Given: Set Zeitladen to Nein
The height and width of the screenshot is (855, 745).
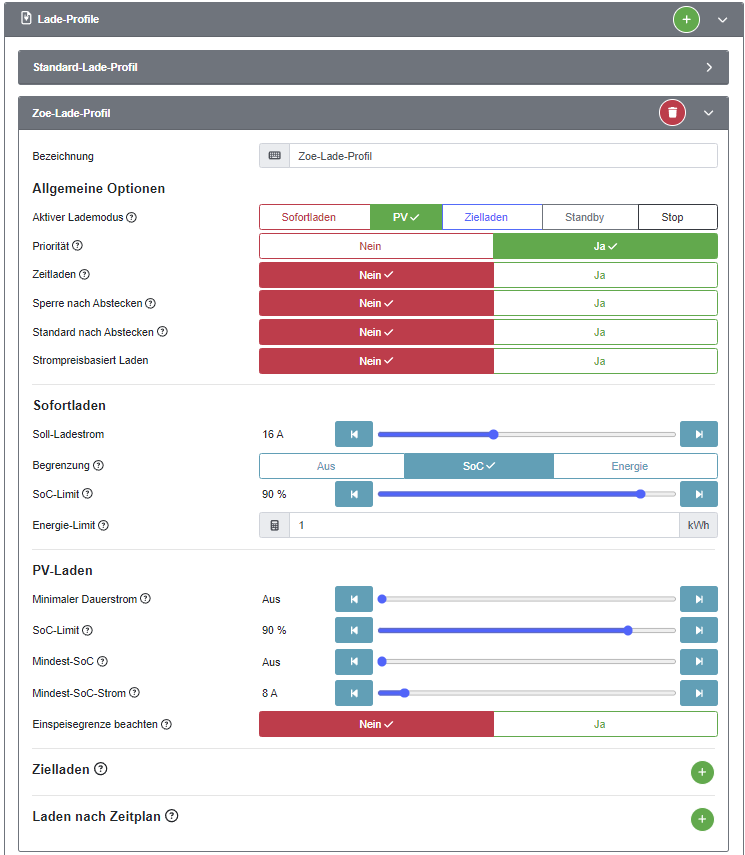Looking at the screenshot, I should point(376,275).
